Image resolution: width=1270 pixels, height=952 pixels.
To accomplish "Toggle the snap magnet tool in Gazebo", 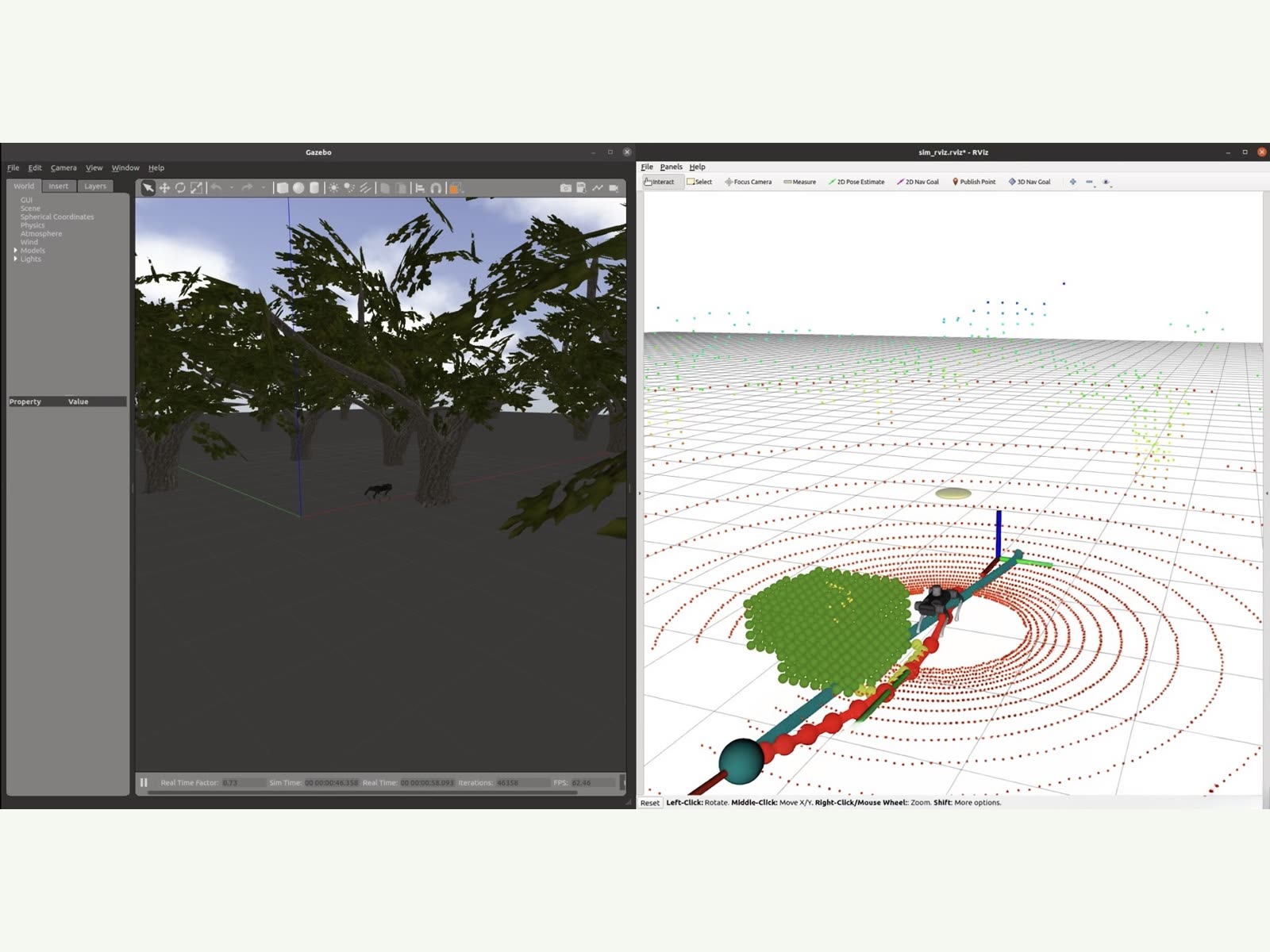I will [x=436, y=188].
